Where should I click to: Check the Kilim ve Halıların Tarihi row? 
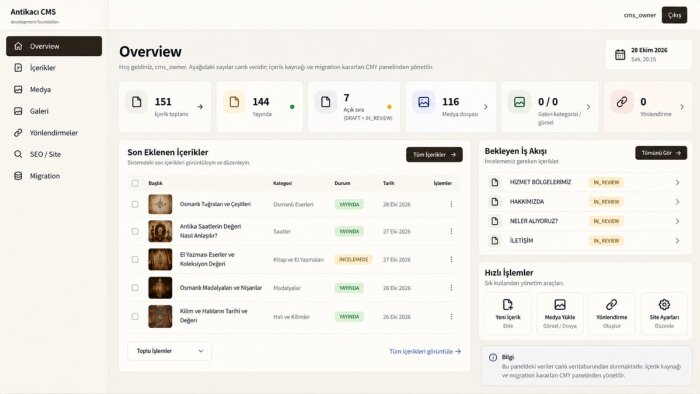[x=135, y=316]
